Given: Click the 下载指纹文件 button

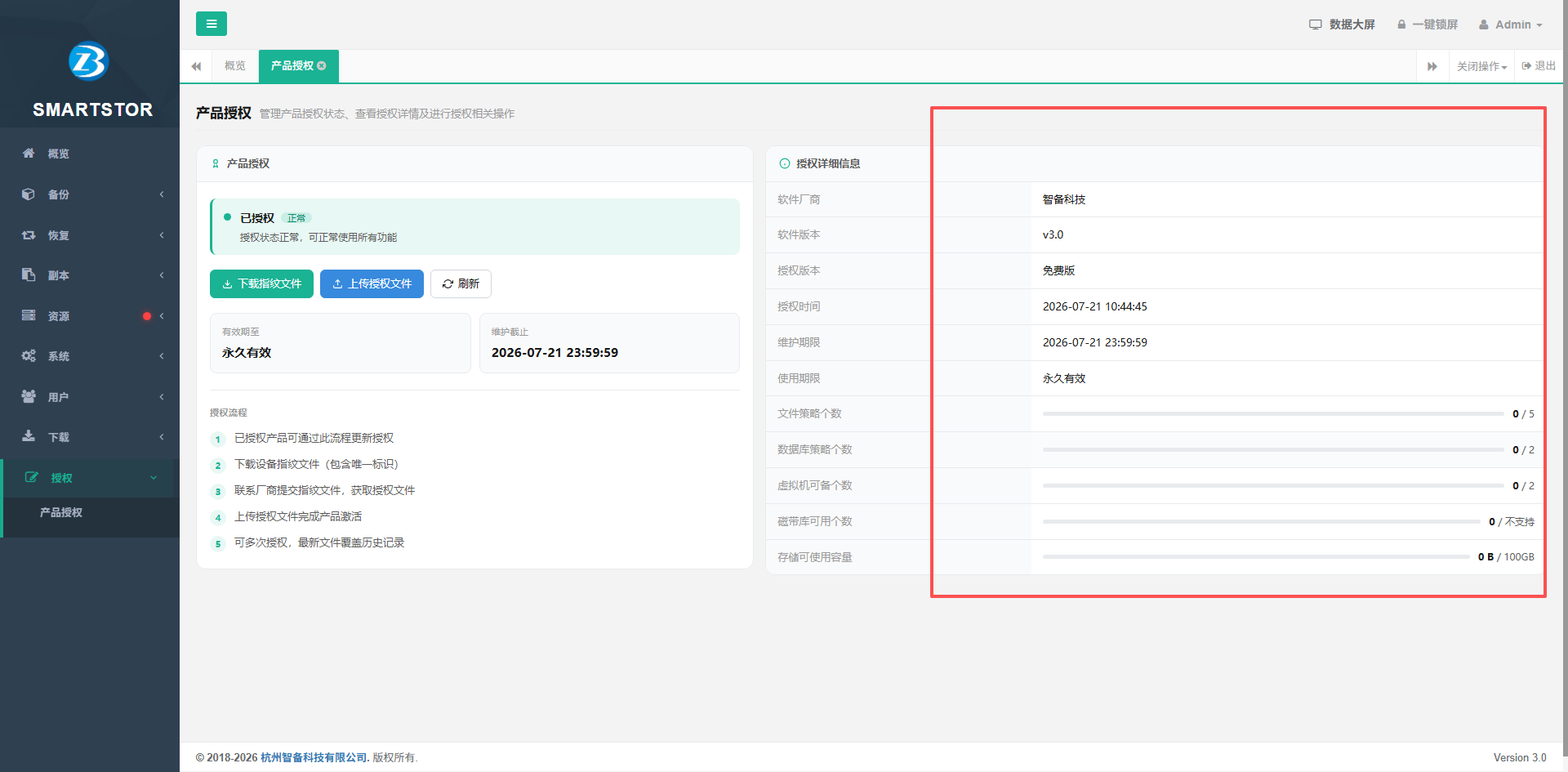Looking at the screenshot, I should pyautogui.click(x=261, y=283).
